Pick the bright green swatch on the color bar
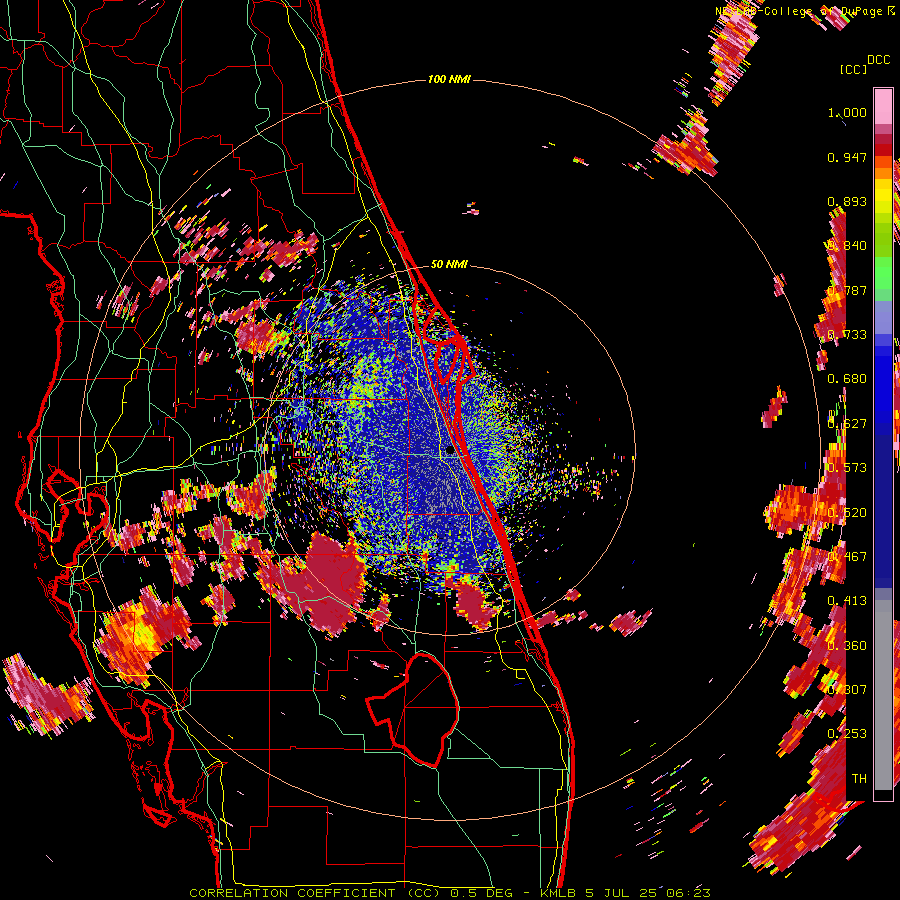The width and height of the screenshot is (900, 900). pyautogui.click(x=883, y=273)
